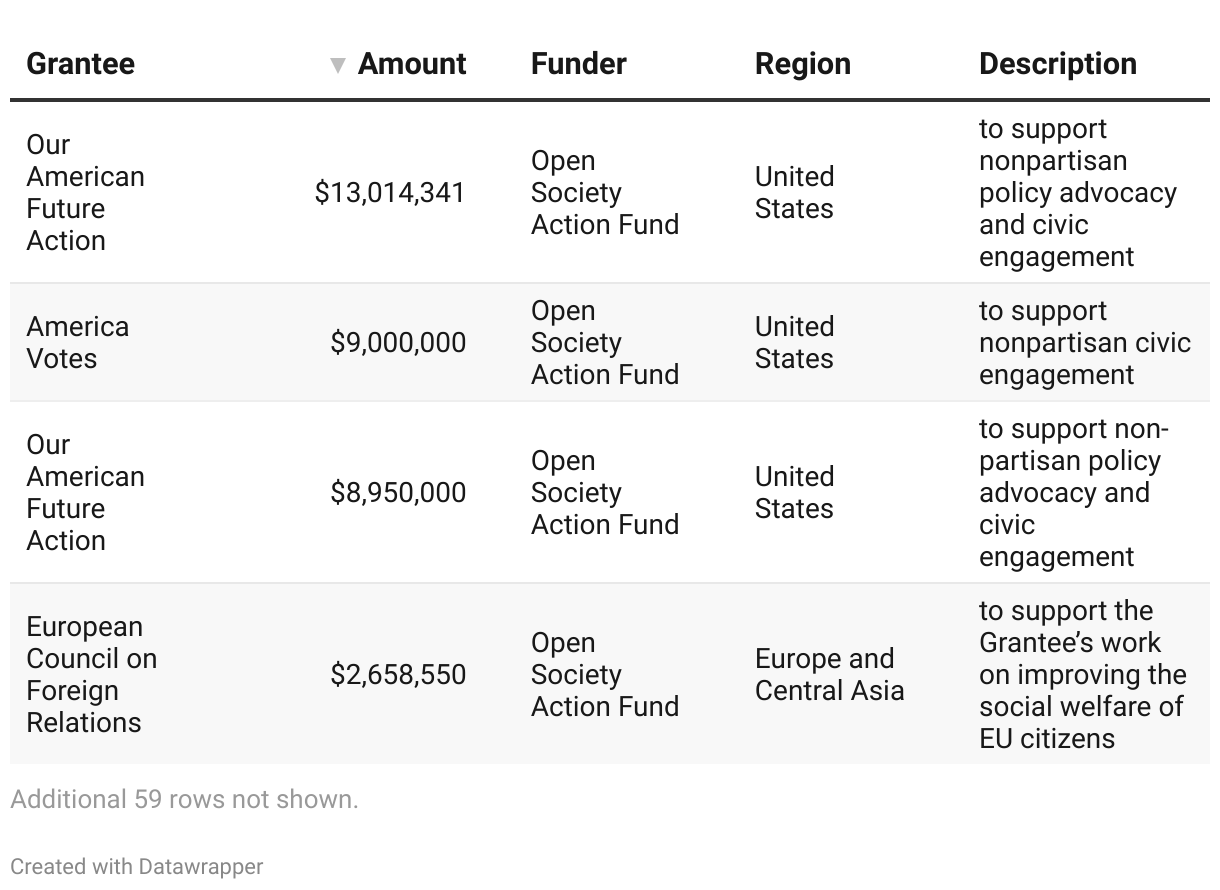Viewport: 1220px width, 890px height.
Task: Sort table by Region header
Action: coord(802,64)
